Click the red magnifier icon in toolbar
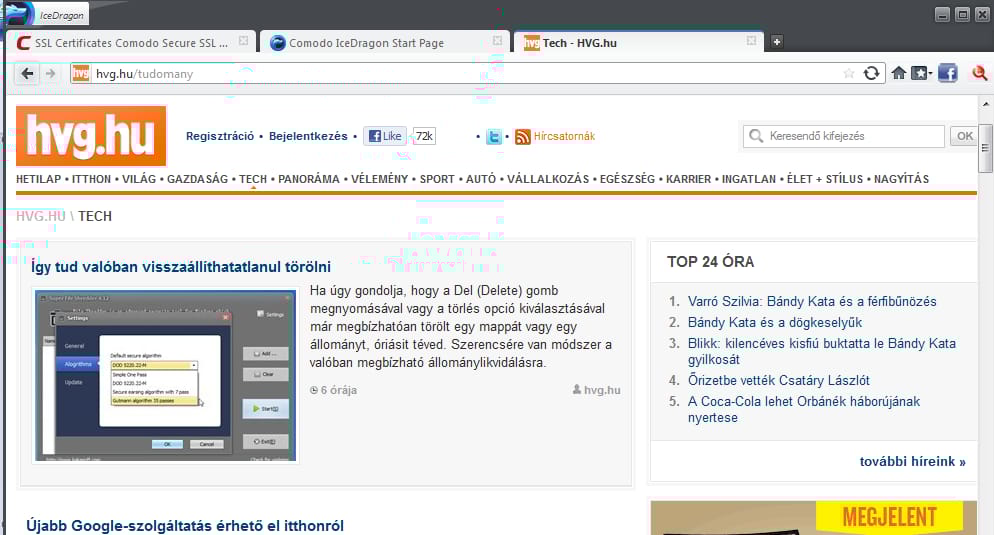994x535 pixels. [x=979, y=74]
